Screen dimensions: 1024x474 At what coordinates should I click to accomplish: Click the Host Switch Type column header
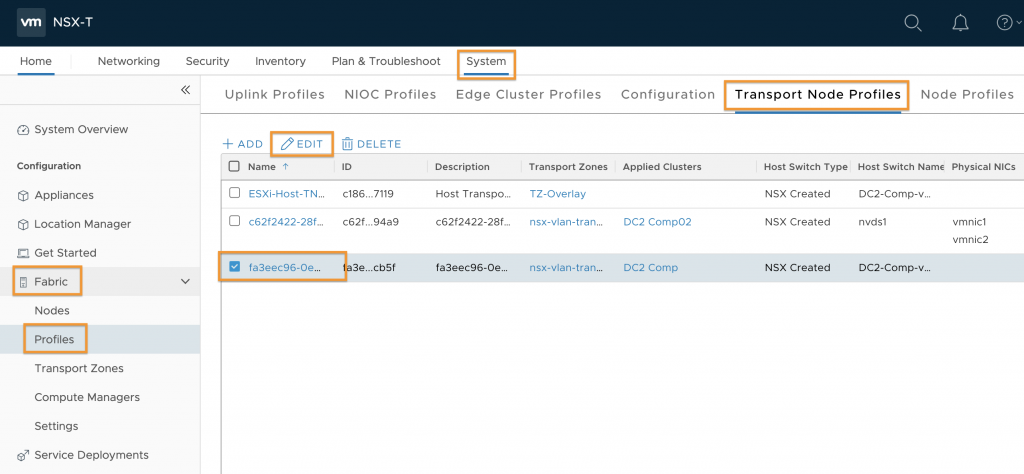(x=806, y=166)
